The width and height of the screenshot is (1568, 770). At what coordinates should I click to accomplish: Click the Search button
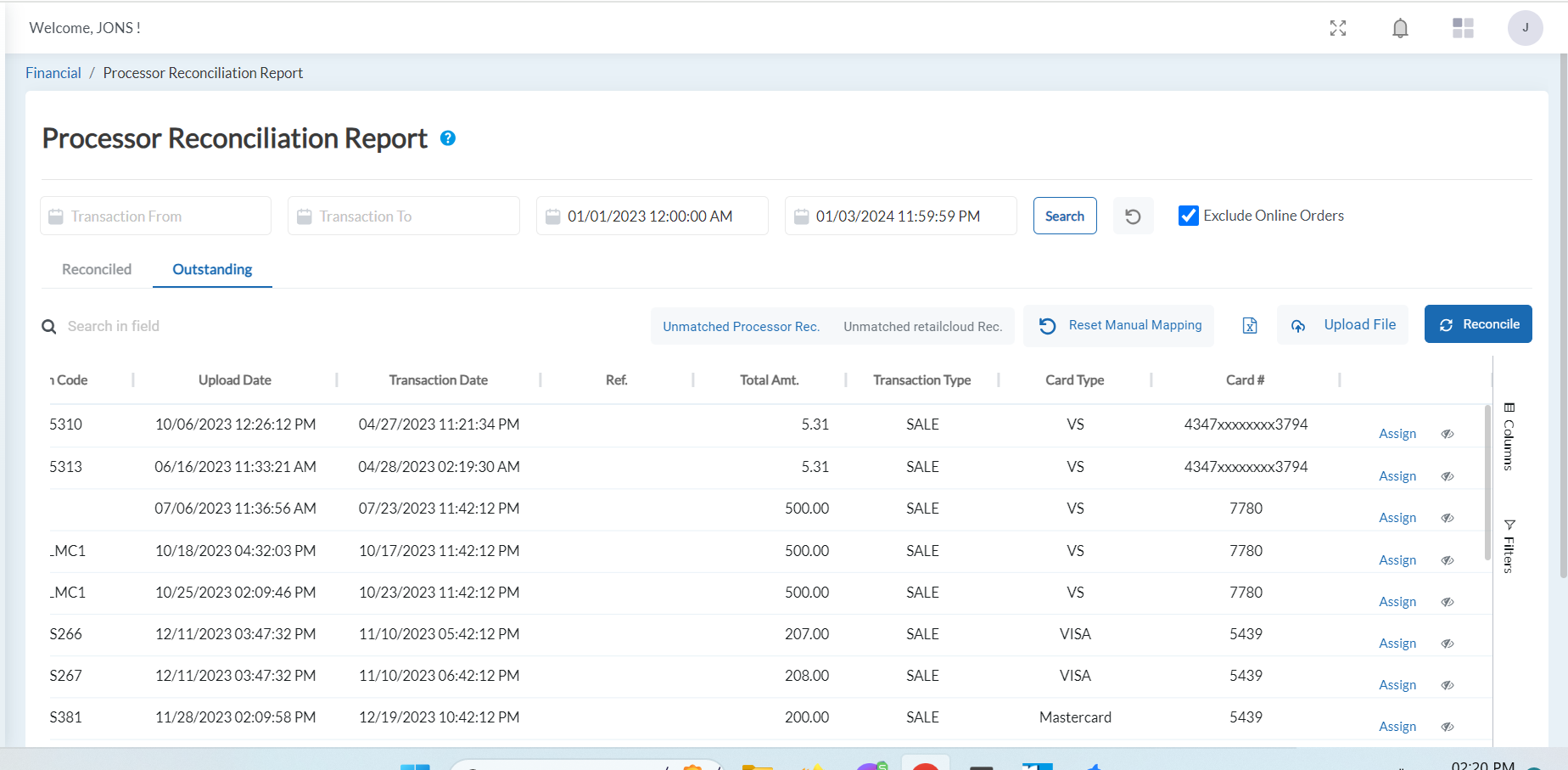tap(1065, 216)
